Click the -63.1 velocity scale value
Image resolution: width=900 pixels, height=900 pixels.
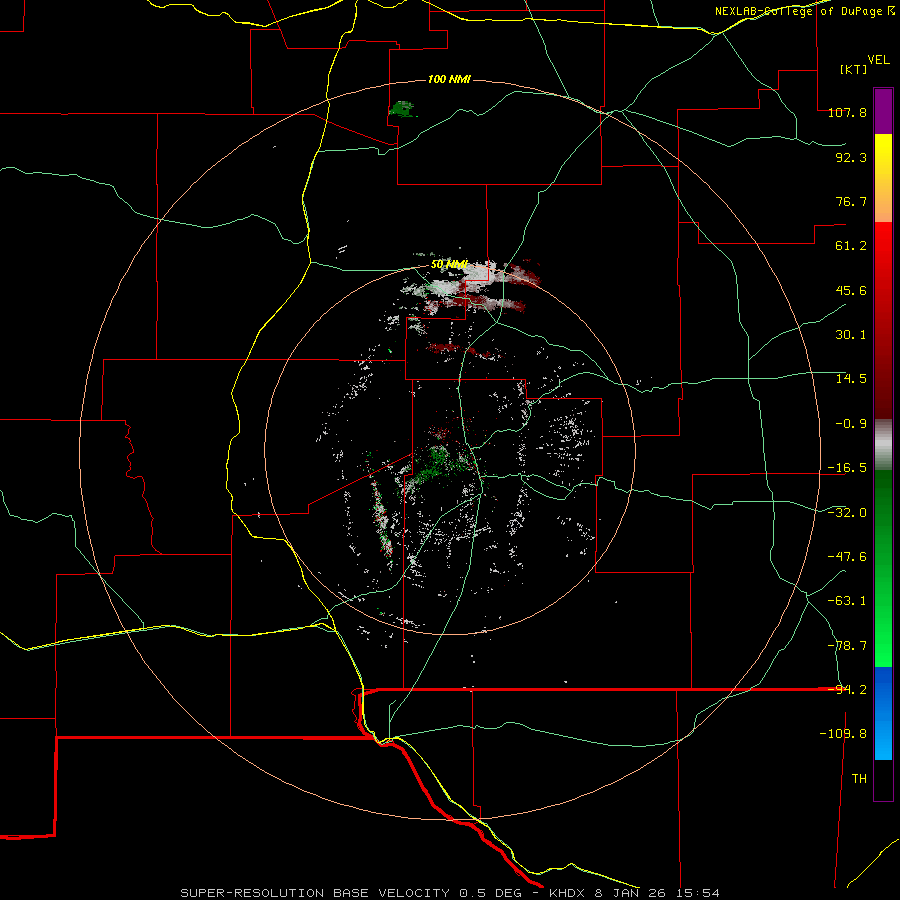tap(847, 601)
